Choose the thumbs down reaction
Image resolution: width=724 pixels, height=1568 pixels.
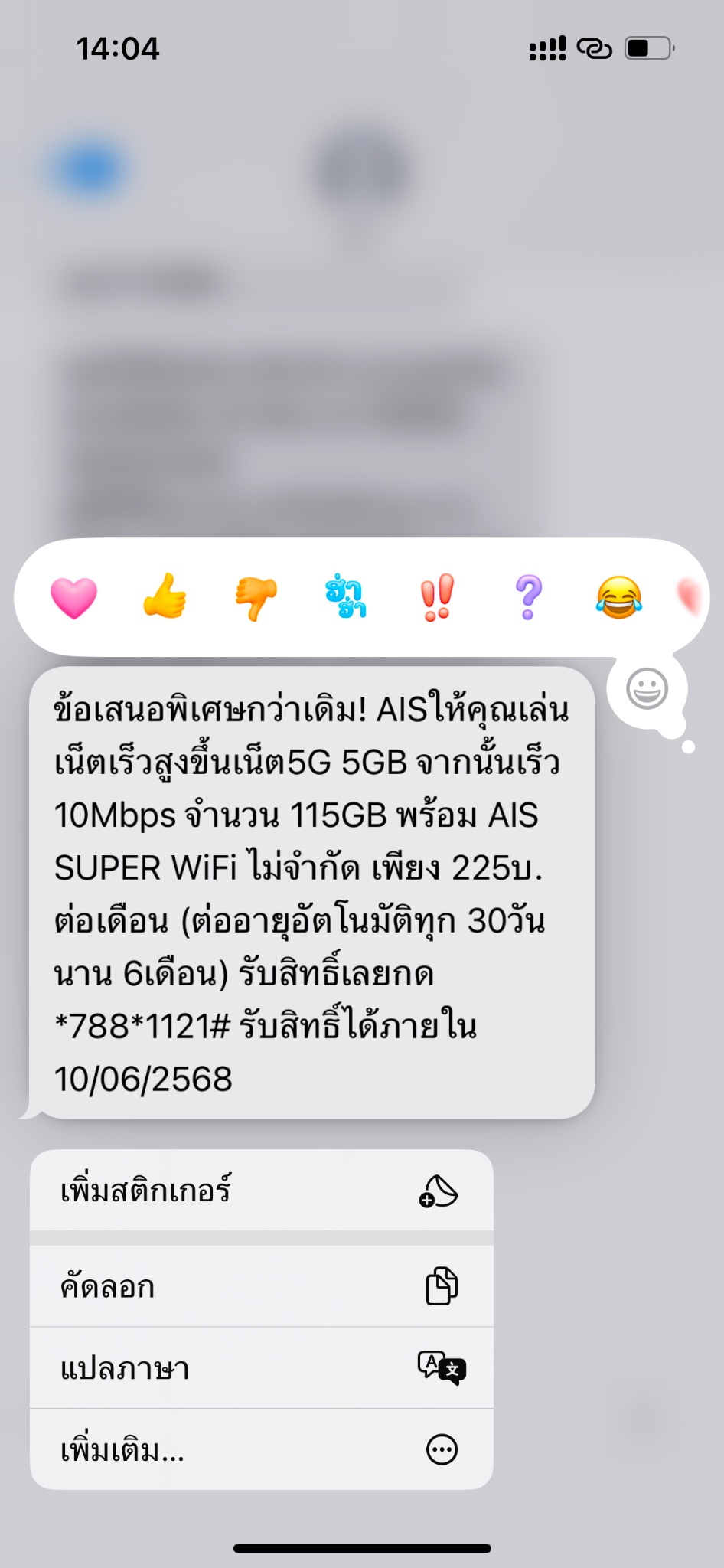pyautogui.click(x=256, y=599)
